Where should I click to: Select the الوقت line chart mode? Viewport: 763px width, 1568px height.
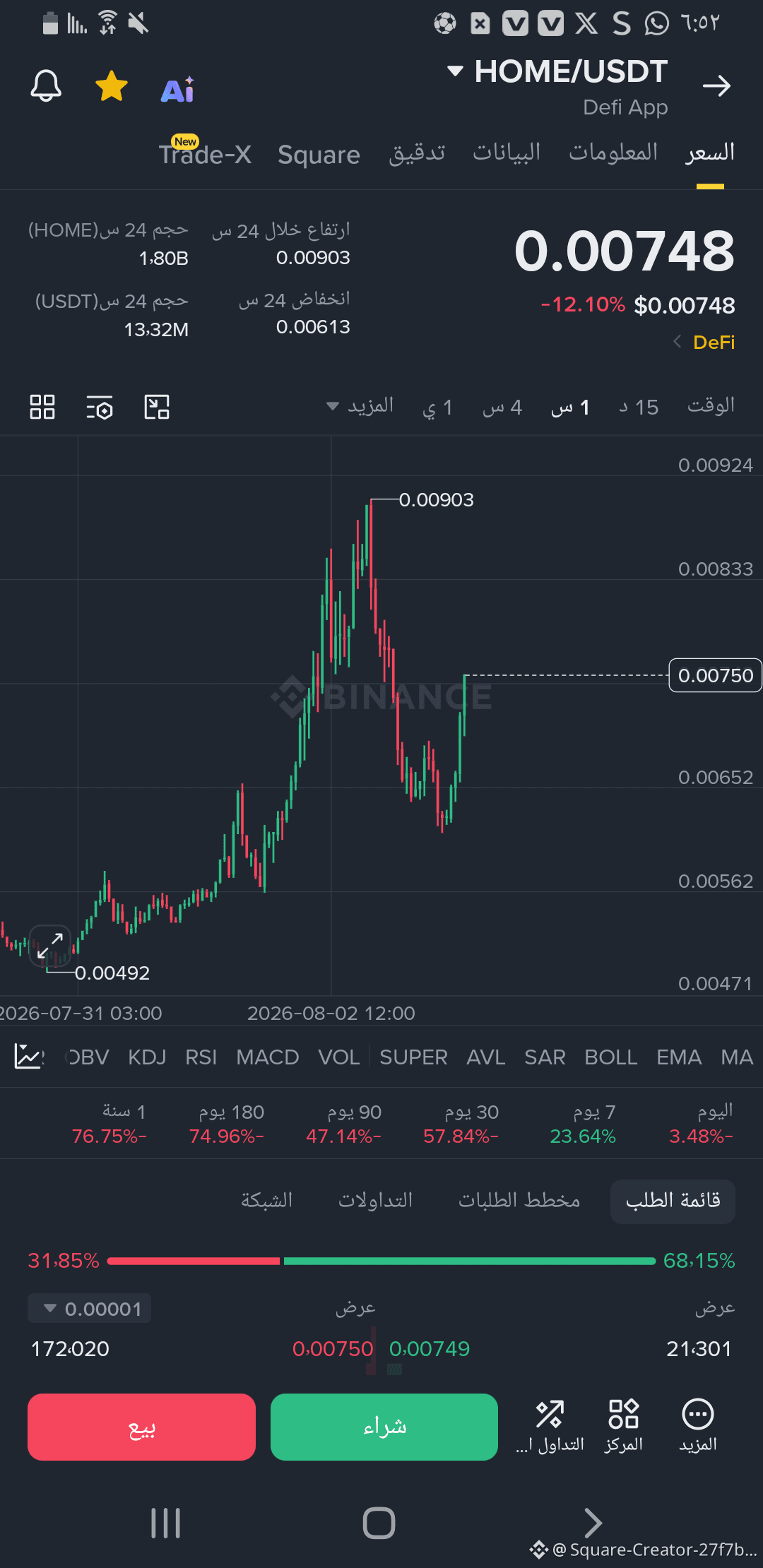(x=711, y=406)
